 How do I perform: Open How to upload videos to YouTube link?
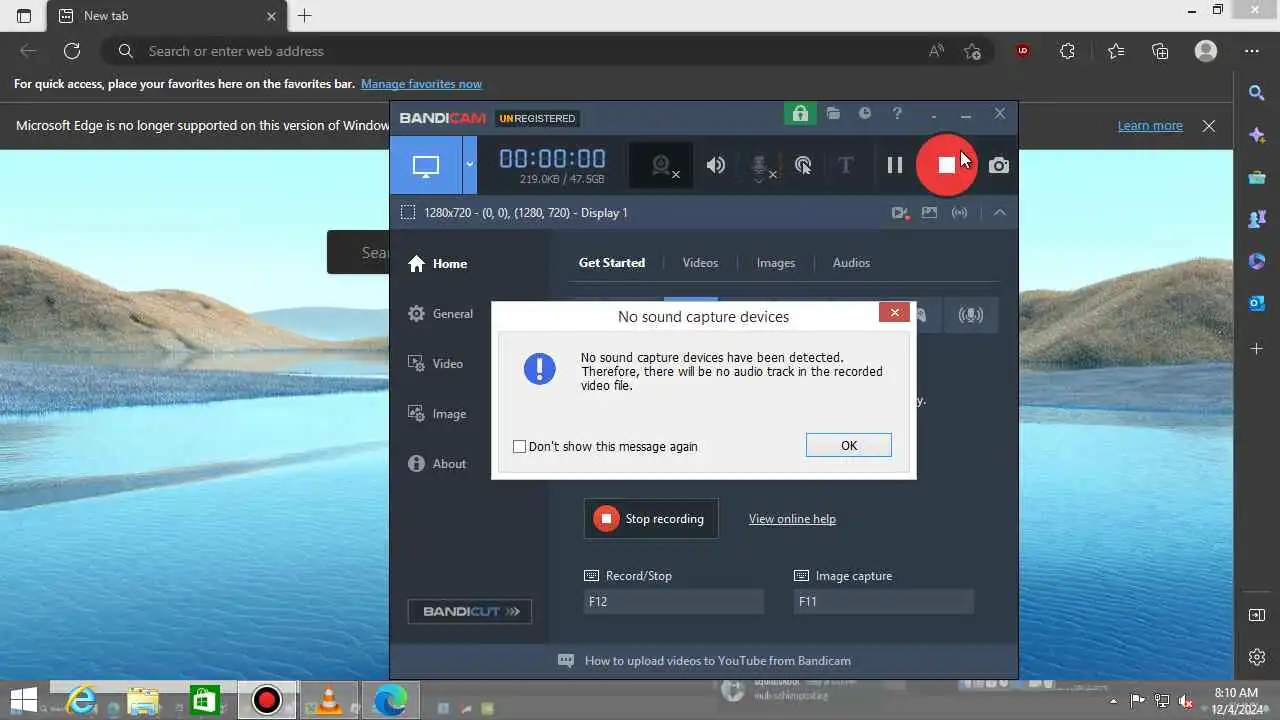(x=718, y=661)
